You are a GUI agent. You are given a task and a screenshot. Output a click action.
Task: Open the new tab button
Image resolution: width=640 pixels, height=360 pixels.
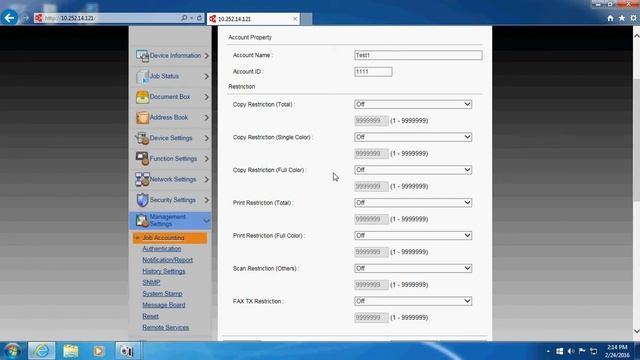click(307, 19)
